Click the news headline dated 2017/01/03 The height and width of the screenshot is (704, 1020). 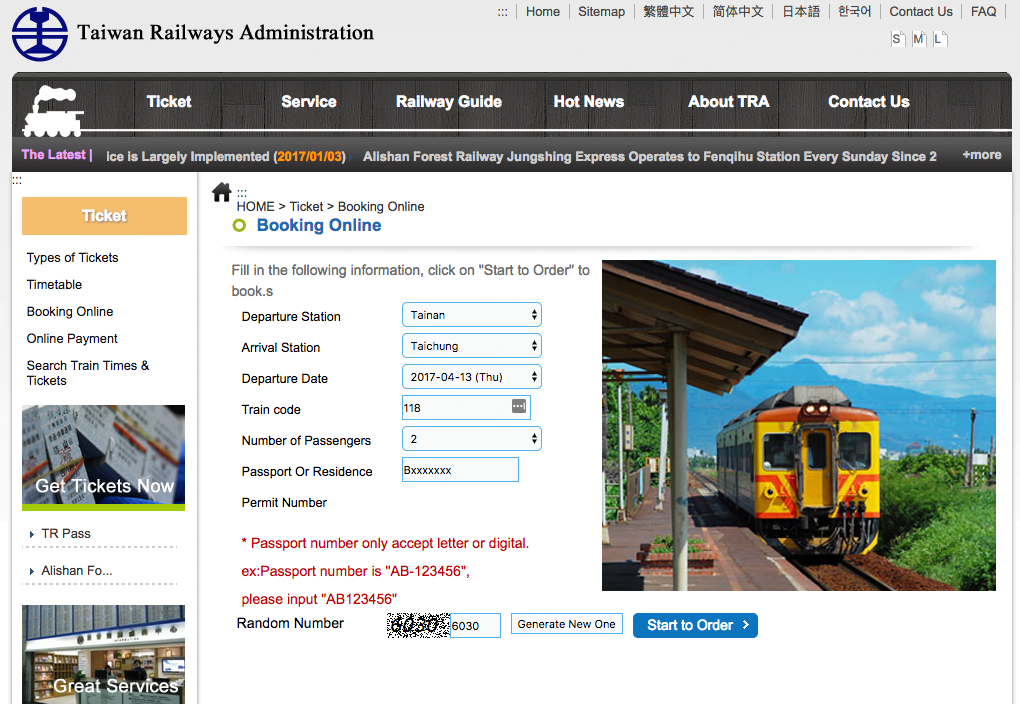(226, 156)
